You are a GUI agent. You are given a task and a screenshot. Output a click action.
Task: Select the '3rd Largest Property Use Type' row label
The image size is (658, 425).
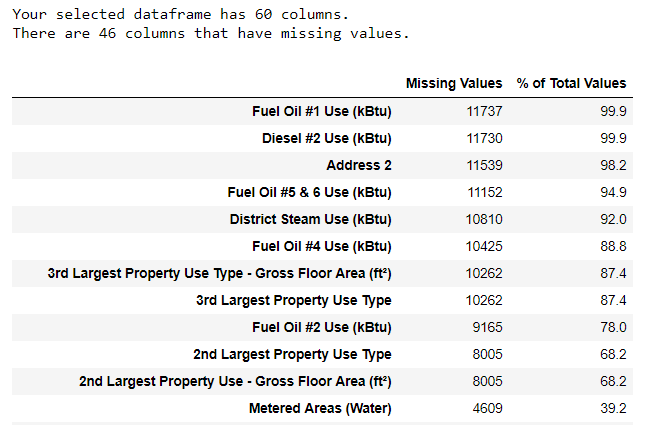(294, 300)
